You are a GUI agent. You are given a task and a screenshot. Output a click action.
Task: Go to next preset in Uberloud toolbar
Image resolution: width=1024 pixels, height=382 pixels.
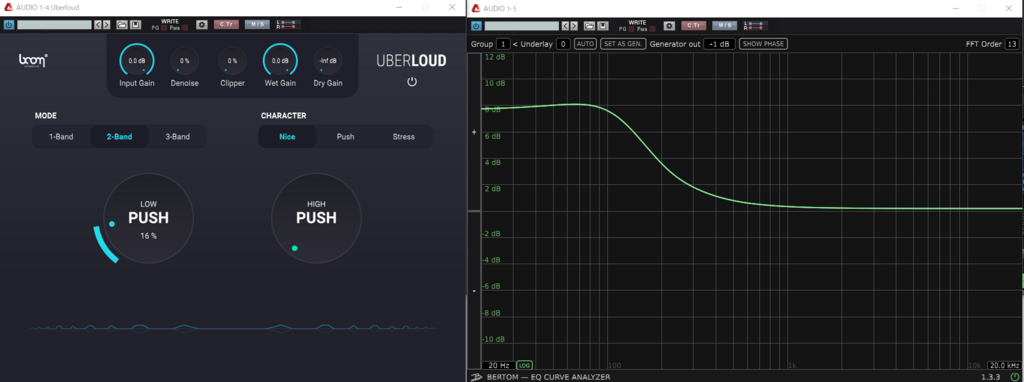[106, 25]
